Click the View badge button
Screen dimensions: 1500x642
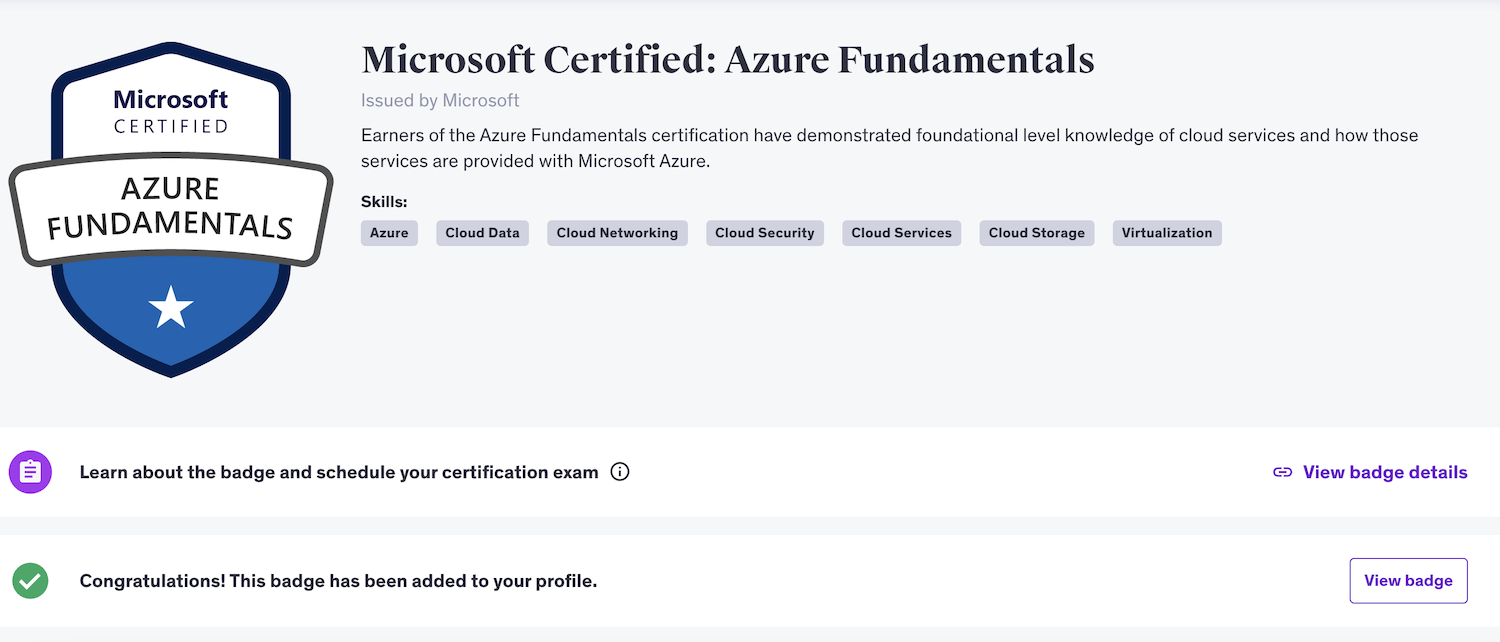click(x=1408, y=581)
